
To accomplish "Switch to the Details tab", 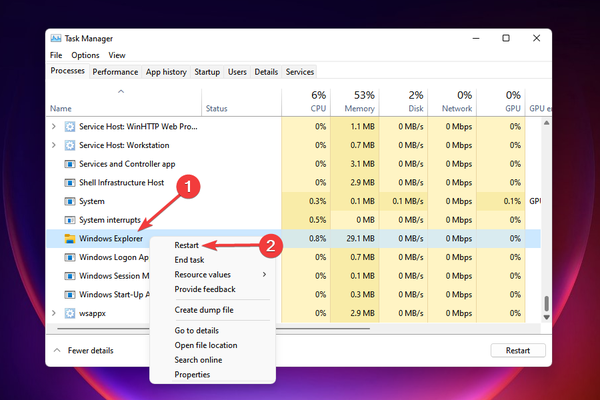I will pyautogui.click(x=266, y=72).
